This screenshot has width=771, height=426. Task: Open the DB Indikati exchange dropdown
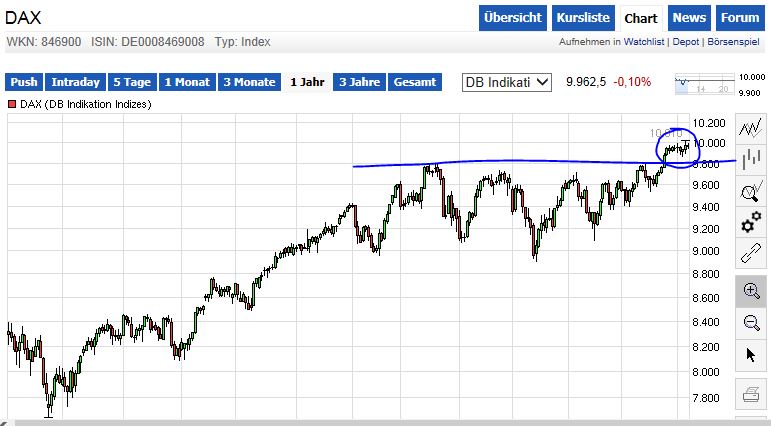pos(507,82)
